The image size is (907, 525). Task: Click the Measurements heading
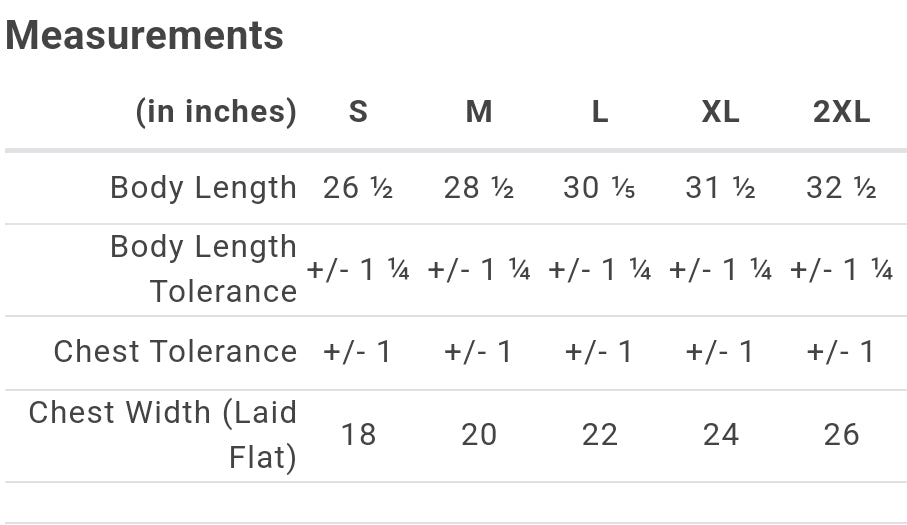[x=145, y=36]
